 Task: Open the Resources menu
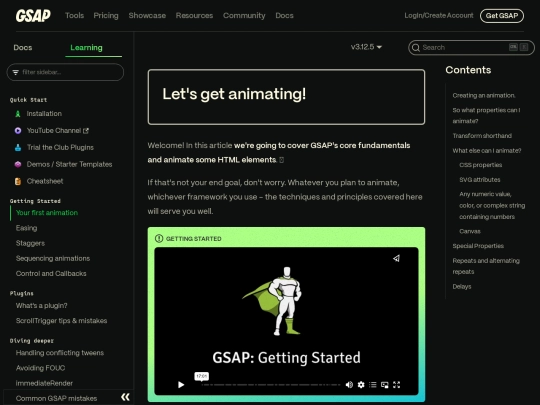[194, 15]
